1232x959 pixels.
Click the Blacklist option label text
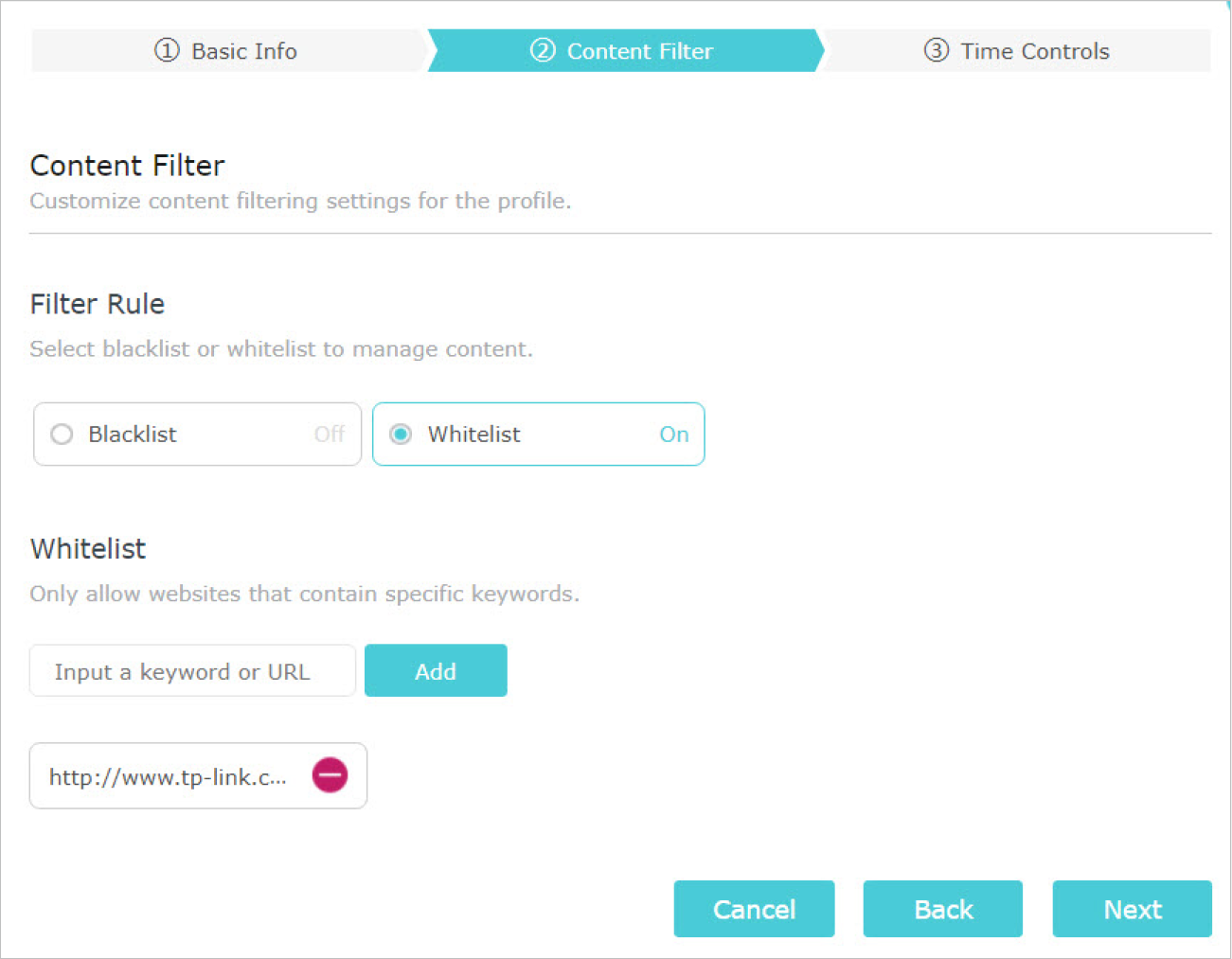click(133, 434)
